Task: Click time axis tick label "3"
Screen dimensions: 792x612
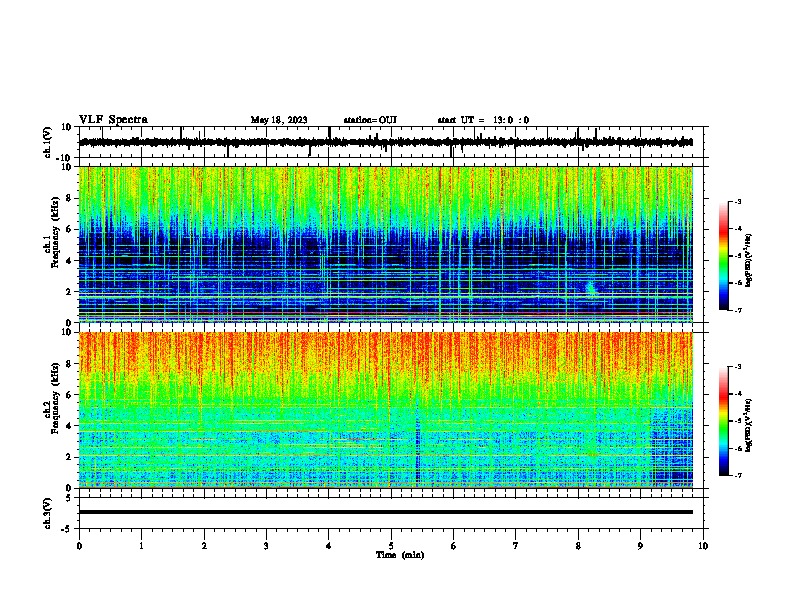Action: [266, 546]
